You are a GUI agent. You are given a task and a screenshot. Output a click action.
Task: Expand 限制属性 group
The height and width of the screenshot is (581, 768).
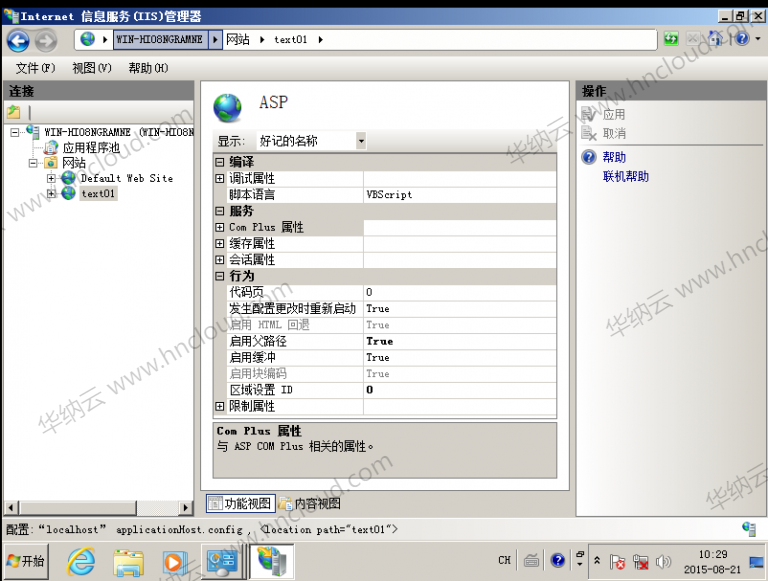[220, 406]
